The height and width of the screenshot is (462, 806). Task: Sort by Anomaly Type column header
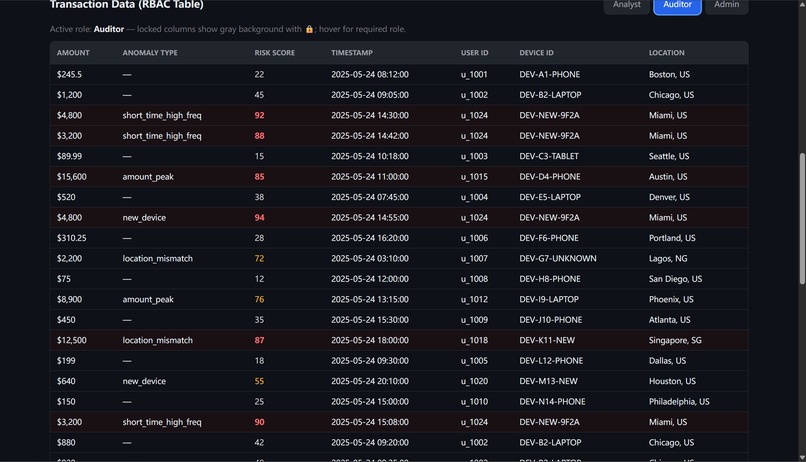click(x=150, y=53)
